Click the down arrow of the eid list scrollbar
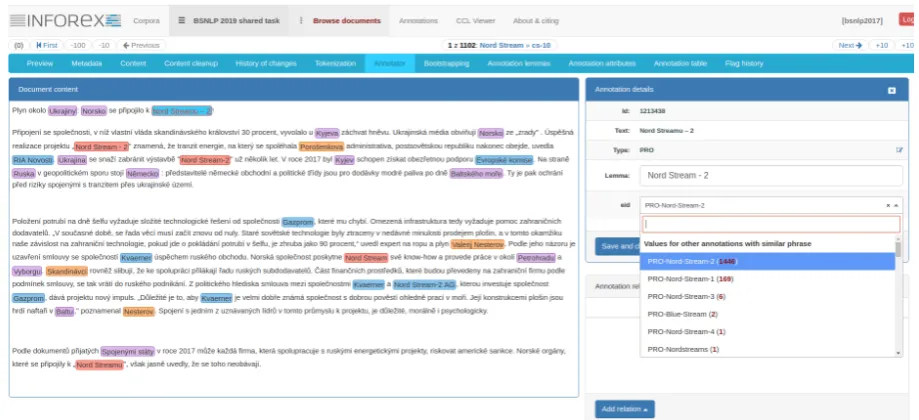Viewport: 919px width, 420px height. point(899,353)
